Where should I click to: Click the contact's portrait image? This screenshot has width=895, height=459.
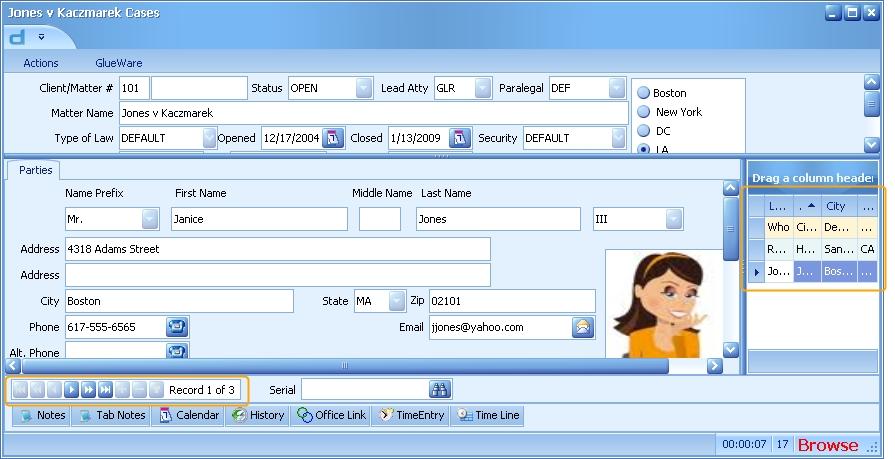(x=664, y=304)
